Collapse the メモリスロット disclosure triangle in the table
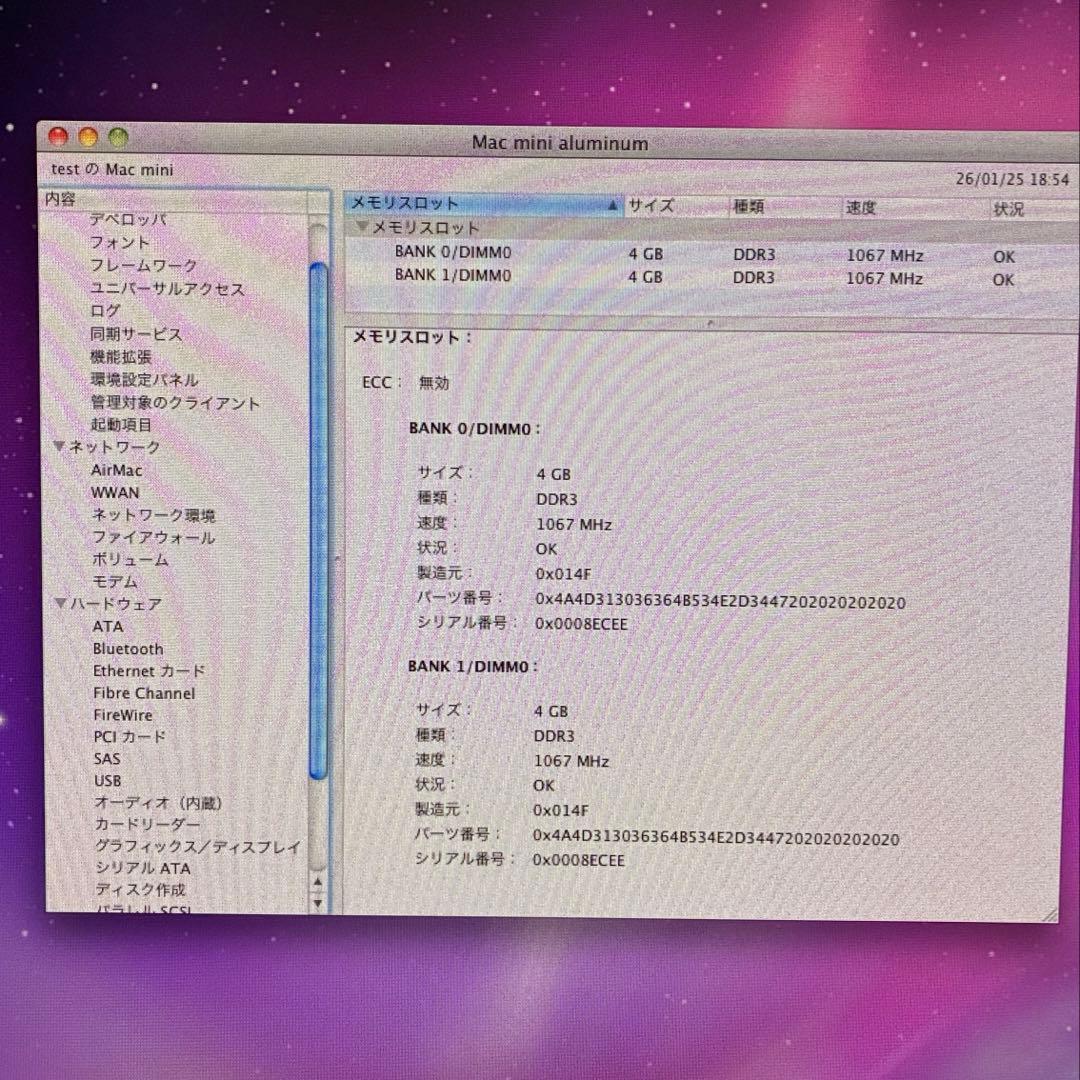Image resolution: width=1080 pixels, height=1080 pixels. click(362, 228)
